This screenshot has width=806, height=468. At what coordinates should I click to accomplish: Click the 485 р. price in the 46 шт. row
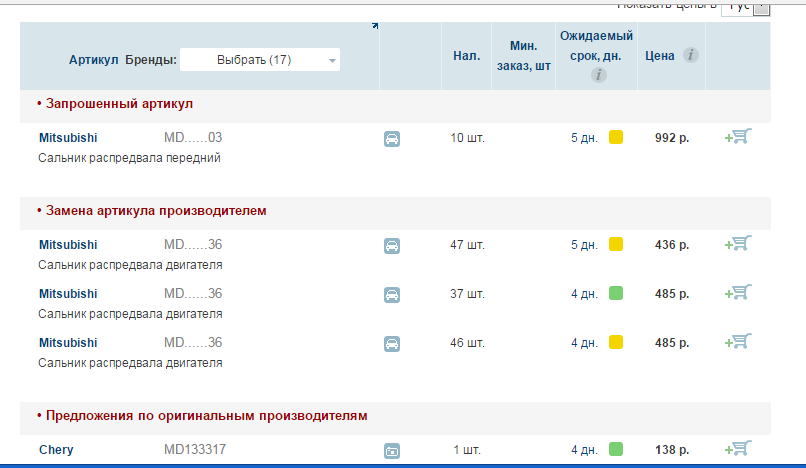[x=672, y=343]
